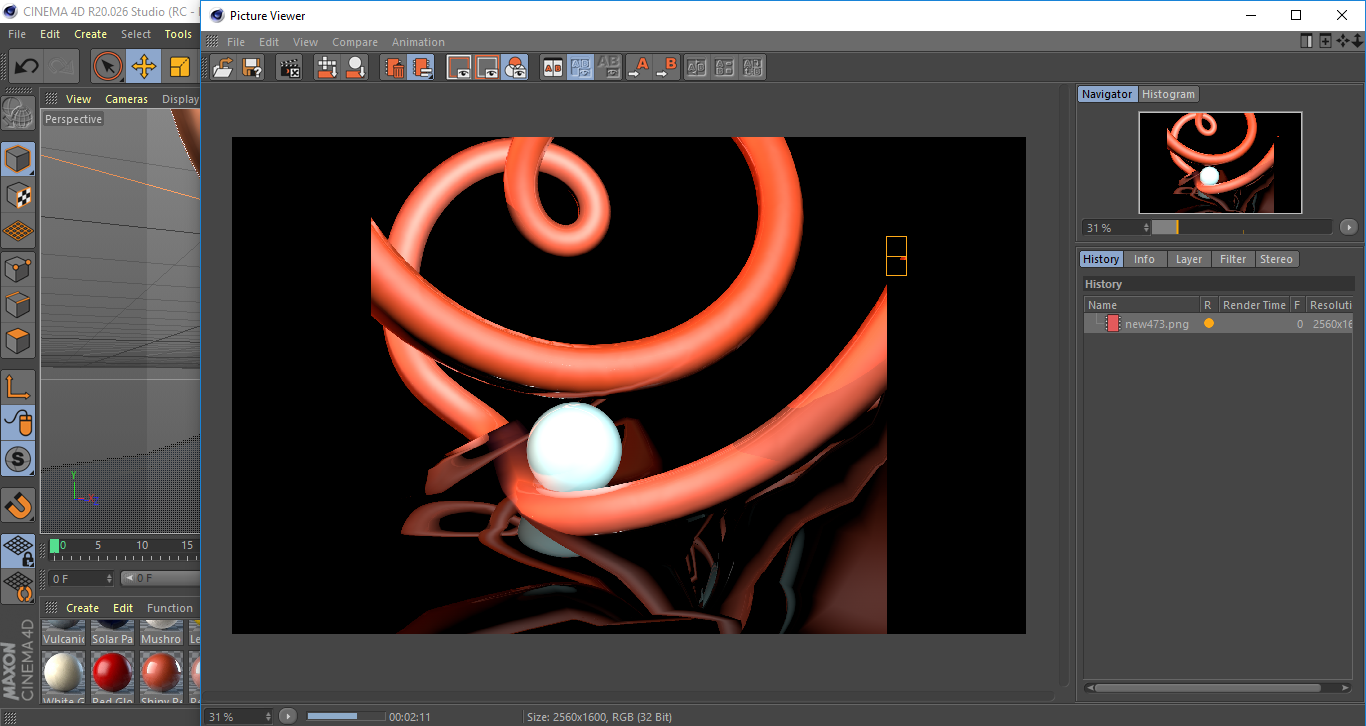
Task: Click the grid with padlock icon
Action: pos(18,550)
